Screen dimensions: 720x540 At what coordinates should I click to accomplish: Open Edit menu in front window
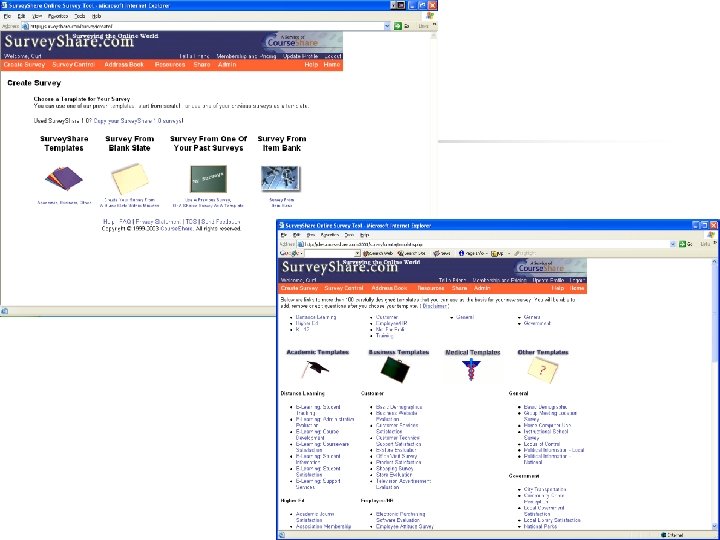click(297, 235)
